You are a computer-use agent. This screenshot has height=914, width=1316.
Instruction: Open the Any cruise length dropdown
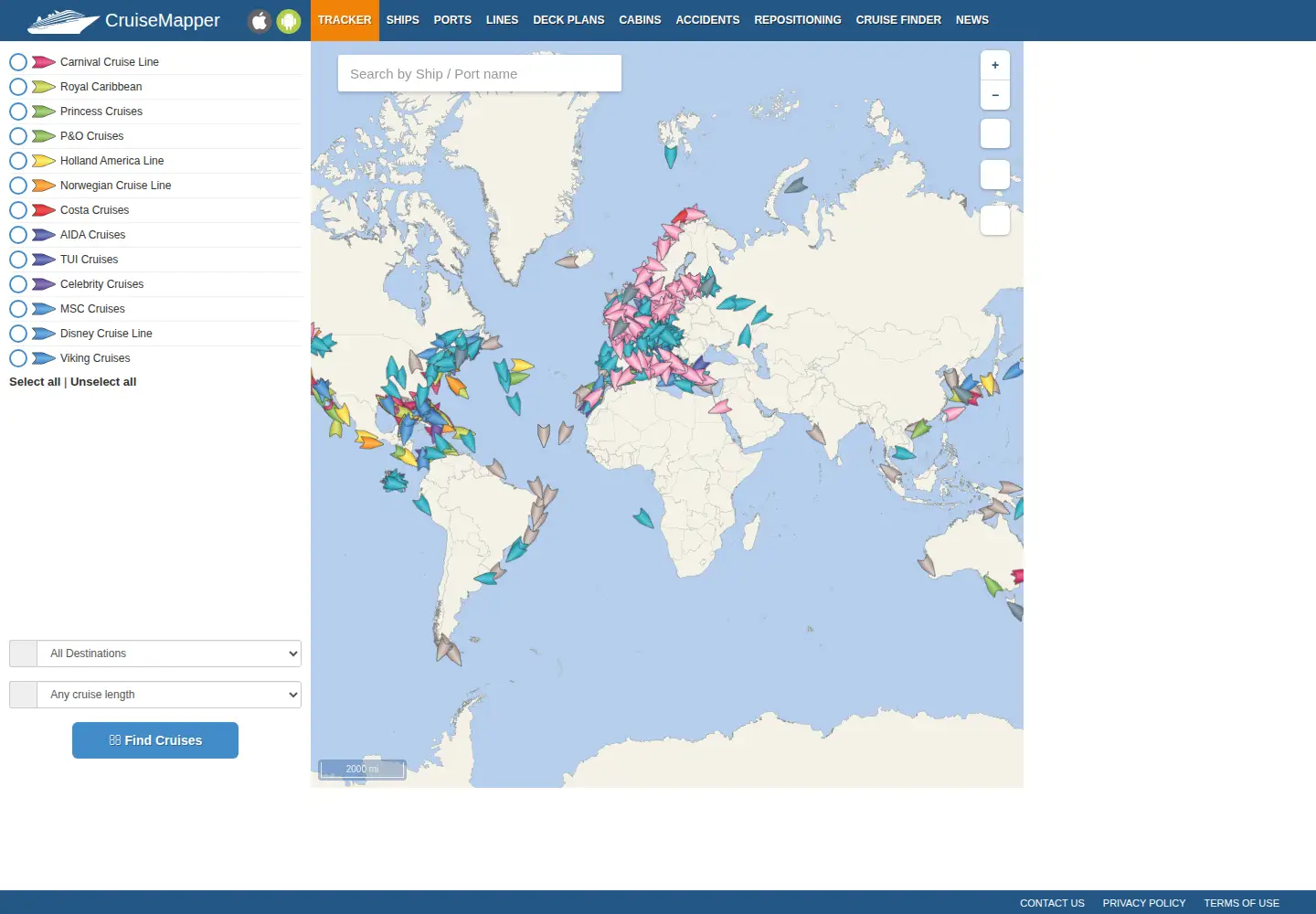[x=169, y=695]
